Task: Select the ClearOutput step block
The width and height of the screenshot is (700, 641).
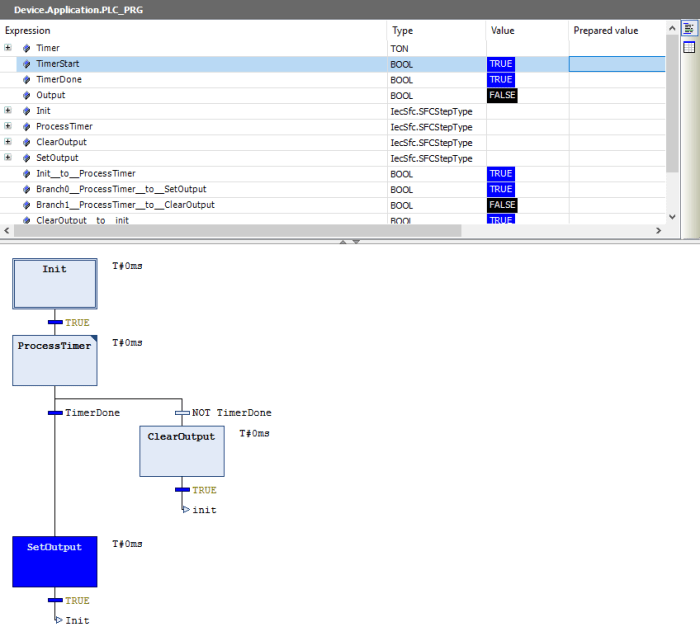Action: [182, 451]
